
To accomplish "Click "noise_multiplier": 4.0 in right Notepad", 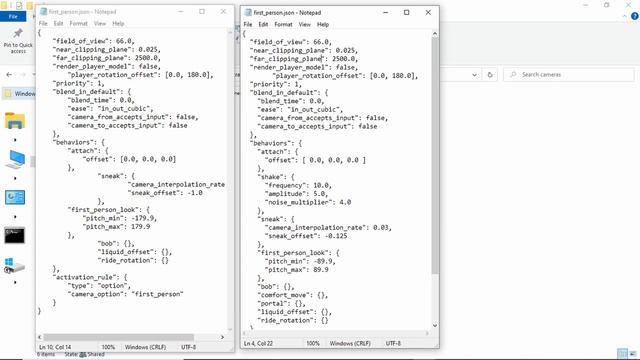I will [308, 202].
